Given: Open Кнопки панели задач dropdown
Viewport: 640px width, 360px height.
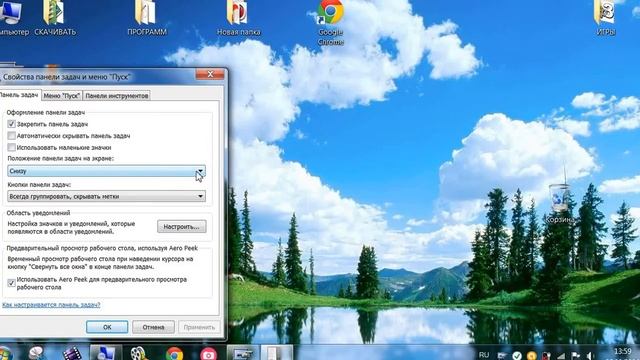Looking at the screenshot, I should [106, 196].
